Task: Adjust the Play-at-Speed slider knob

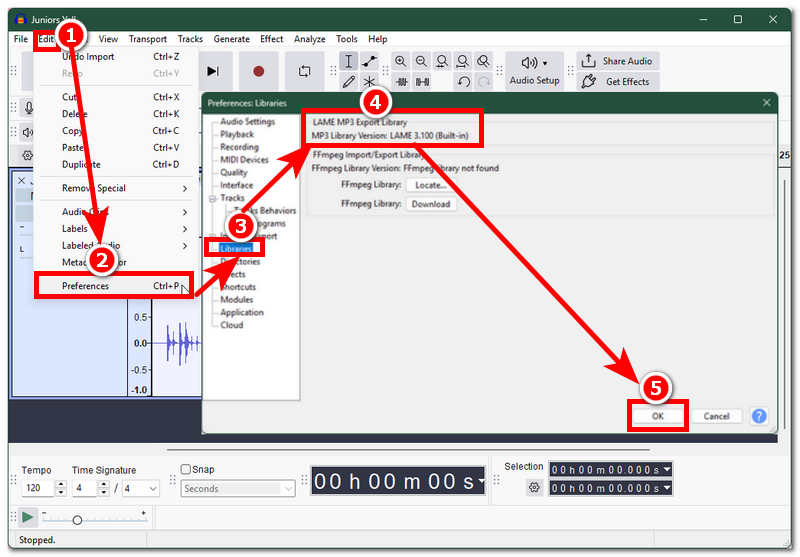Action: tap(77, 520)
